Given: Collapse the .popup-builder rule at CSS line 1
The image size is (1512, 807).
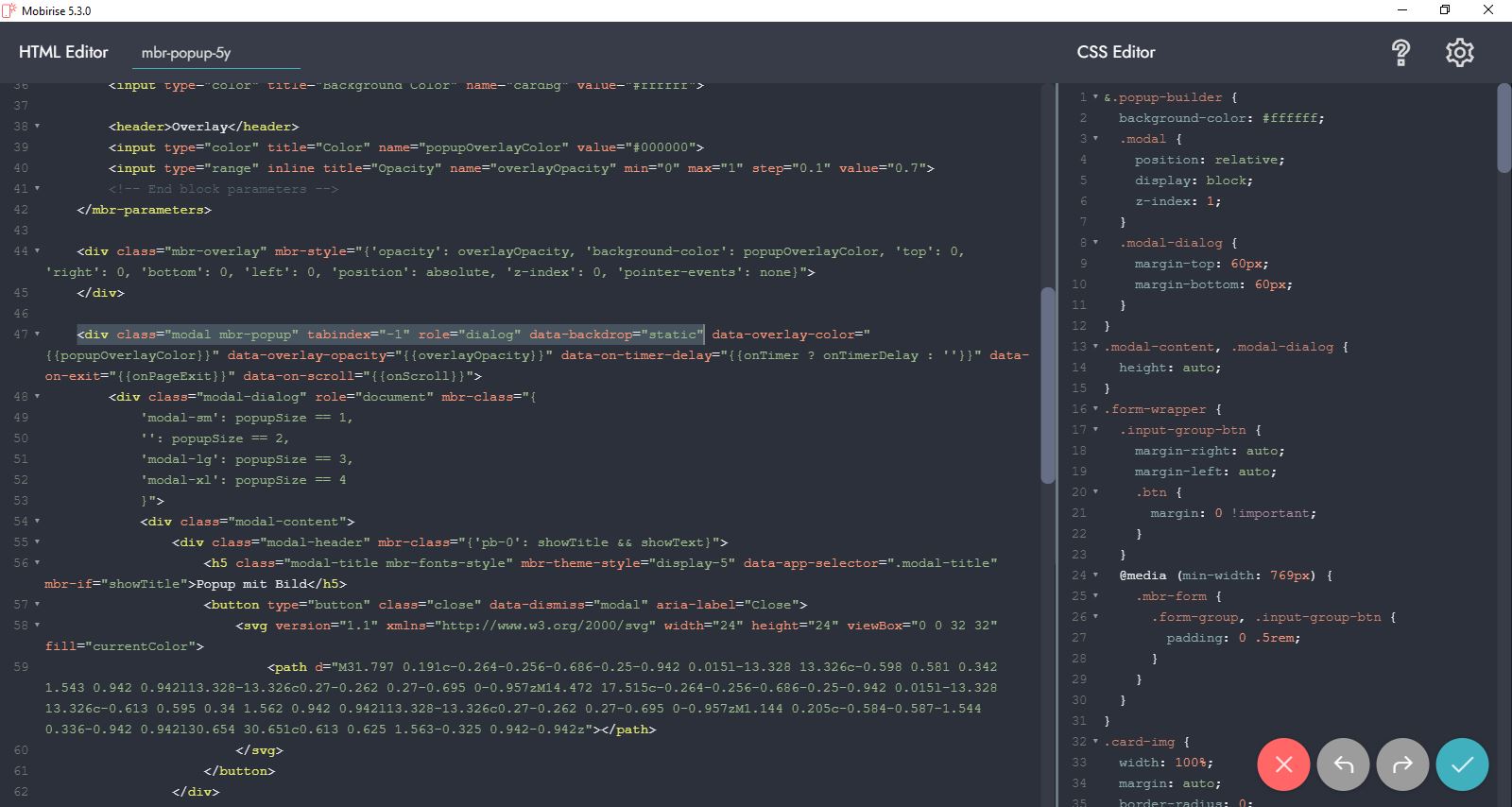Looking at the screenshot, I should (x=1095, y=97).
